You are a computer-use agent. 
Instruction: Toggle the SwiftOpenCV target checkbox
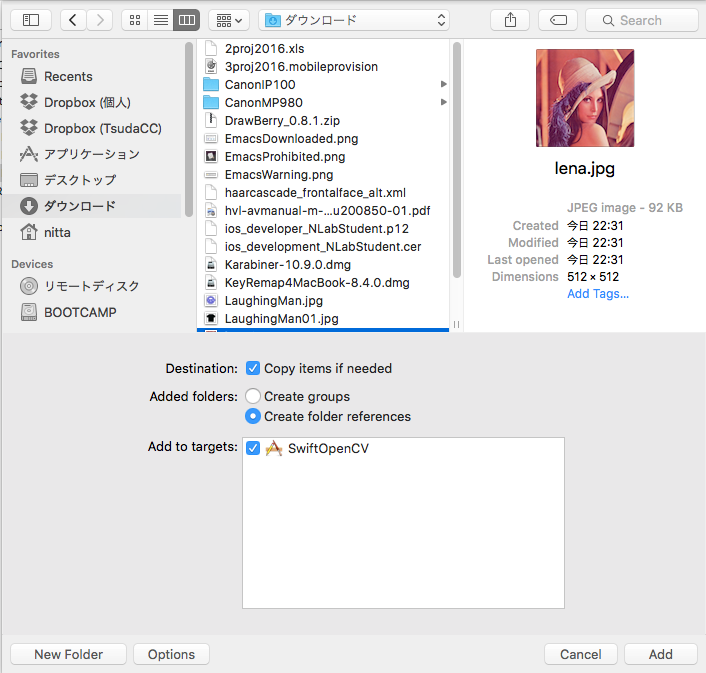tap(253, 449)
